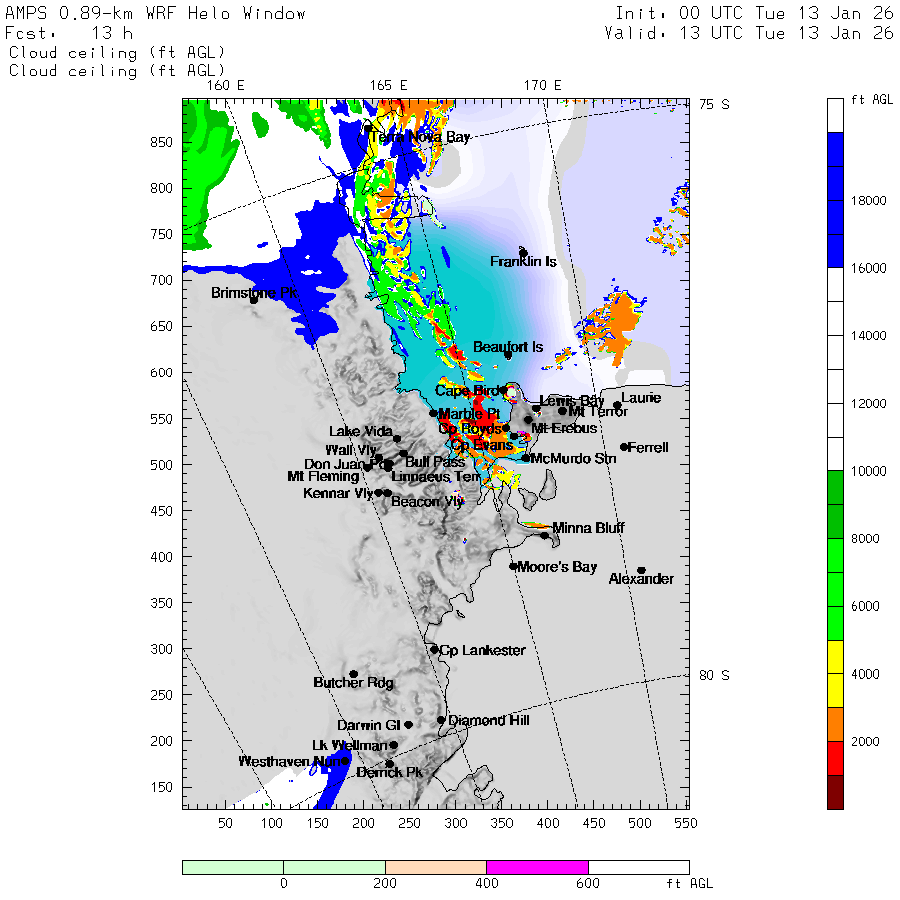Click the Moore's Bay station marker

coord(513,566)
